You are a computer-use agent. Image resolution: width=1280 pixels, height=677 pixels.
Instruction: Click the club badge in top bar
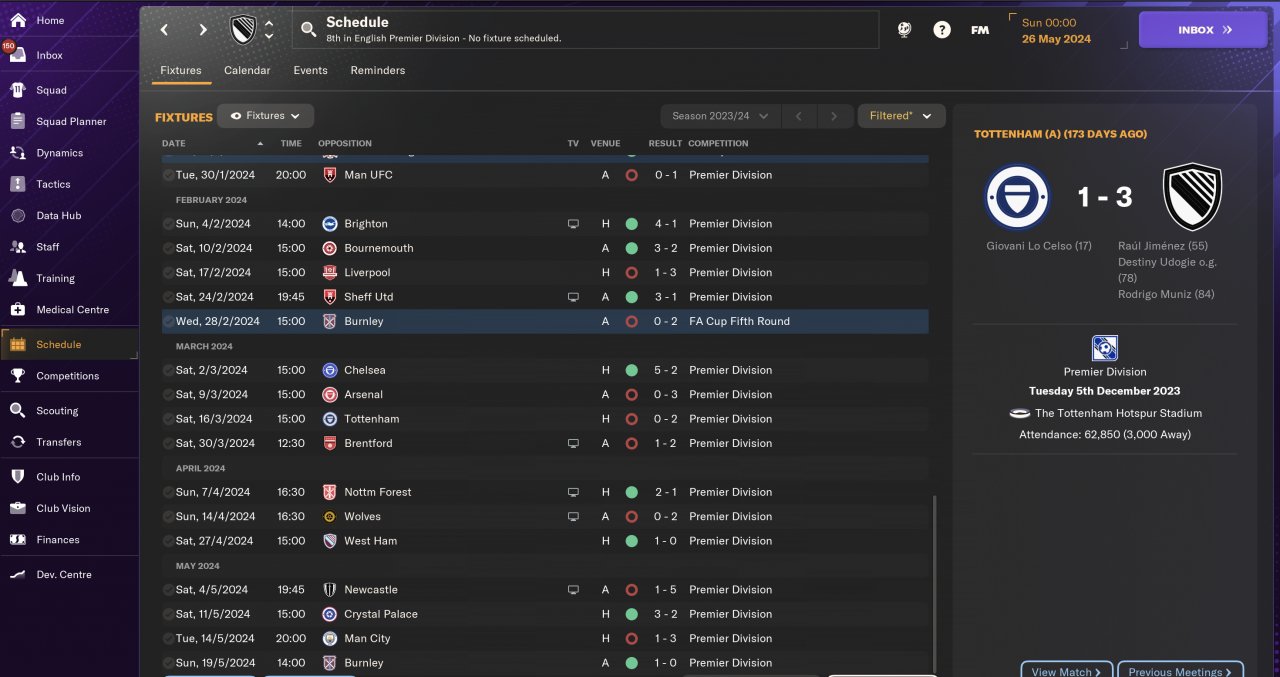point(243,30)
